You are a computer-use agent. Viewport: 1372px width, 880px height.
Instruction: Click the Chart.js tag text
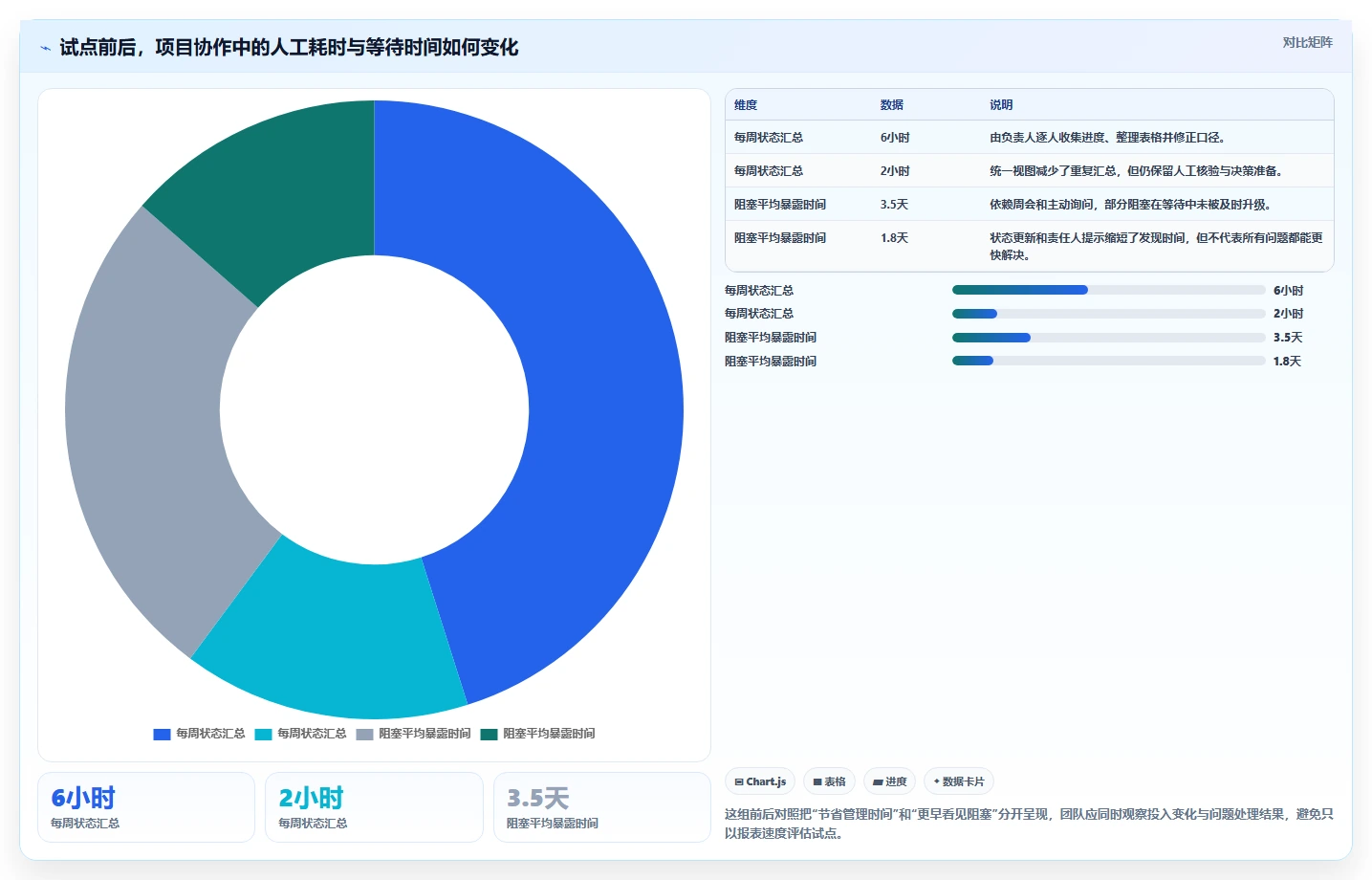tap(766, 781)
